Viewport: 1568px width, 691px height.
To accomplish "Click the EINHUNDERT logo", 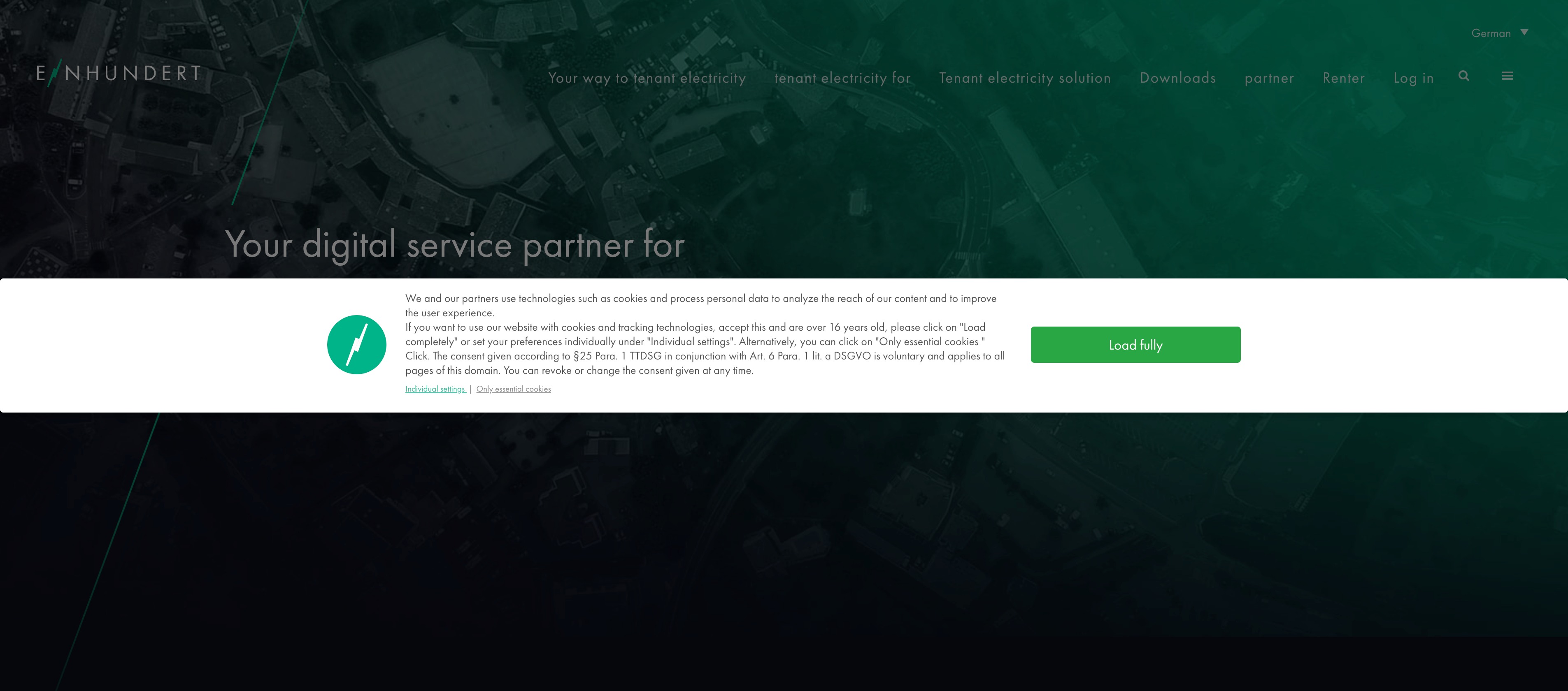I will 119,74.
